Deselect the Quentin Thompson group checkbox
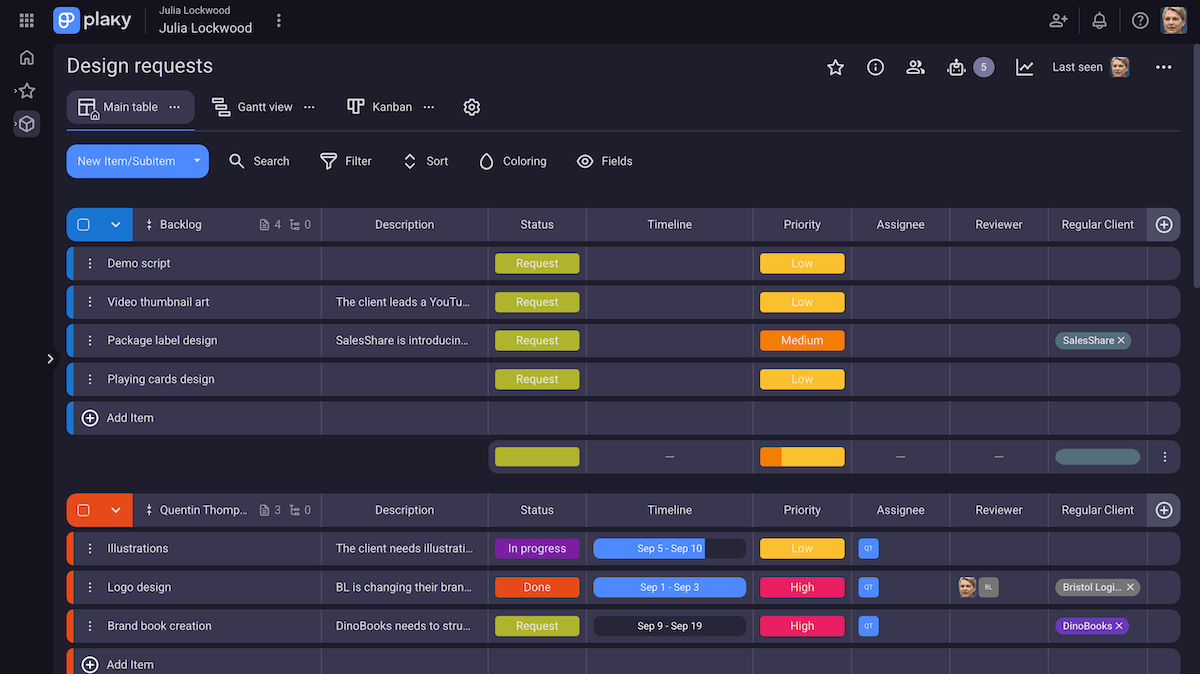The width and height of the screenshot is (1200, 674). tap(84, 510)
